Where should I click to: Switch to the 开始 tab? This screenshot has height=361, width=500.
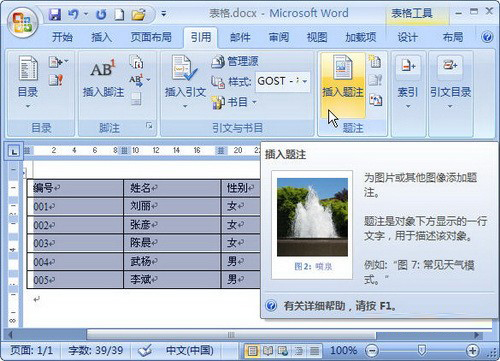[x=62, y=37]
